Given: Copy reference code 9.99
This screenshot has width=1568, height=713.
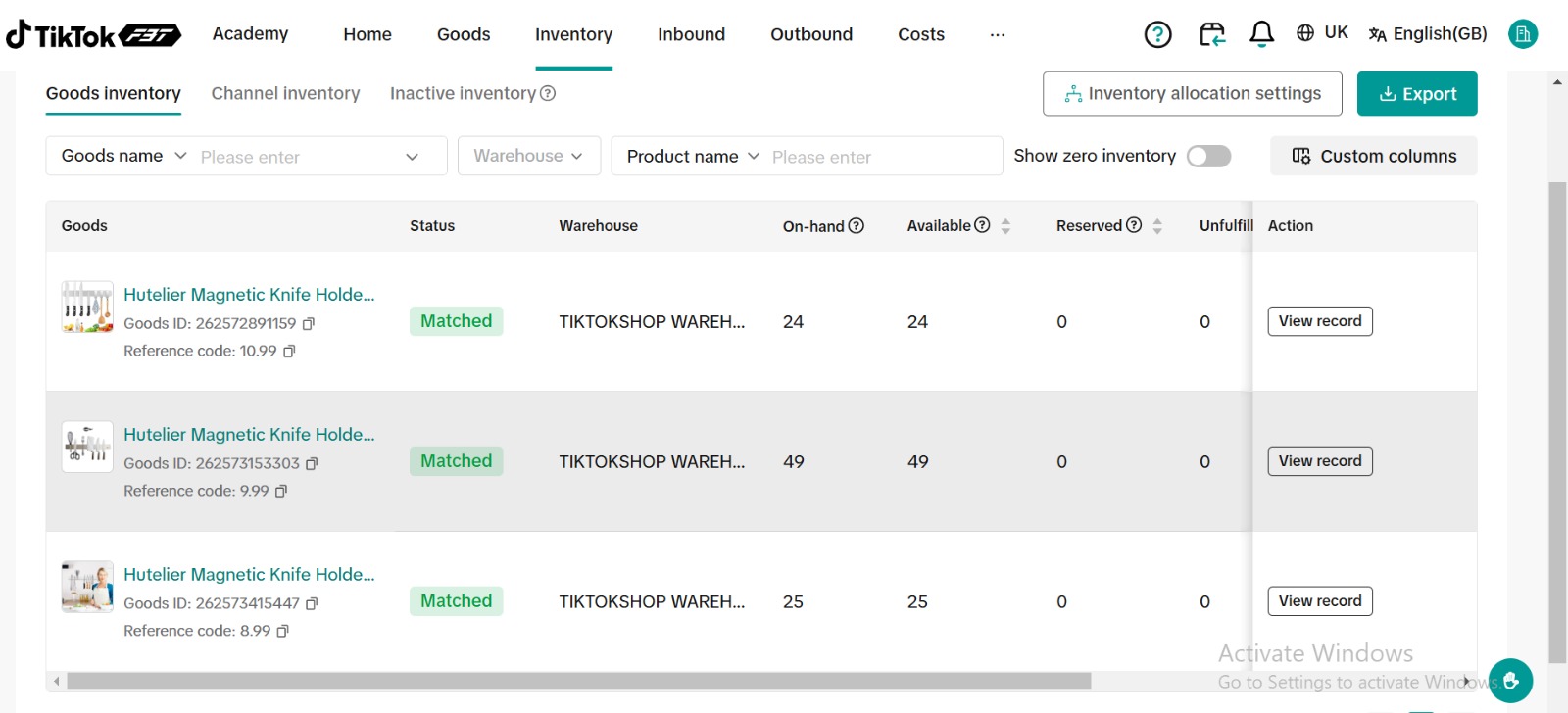Looking at the screenshot, I should click(281, 491).
